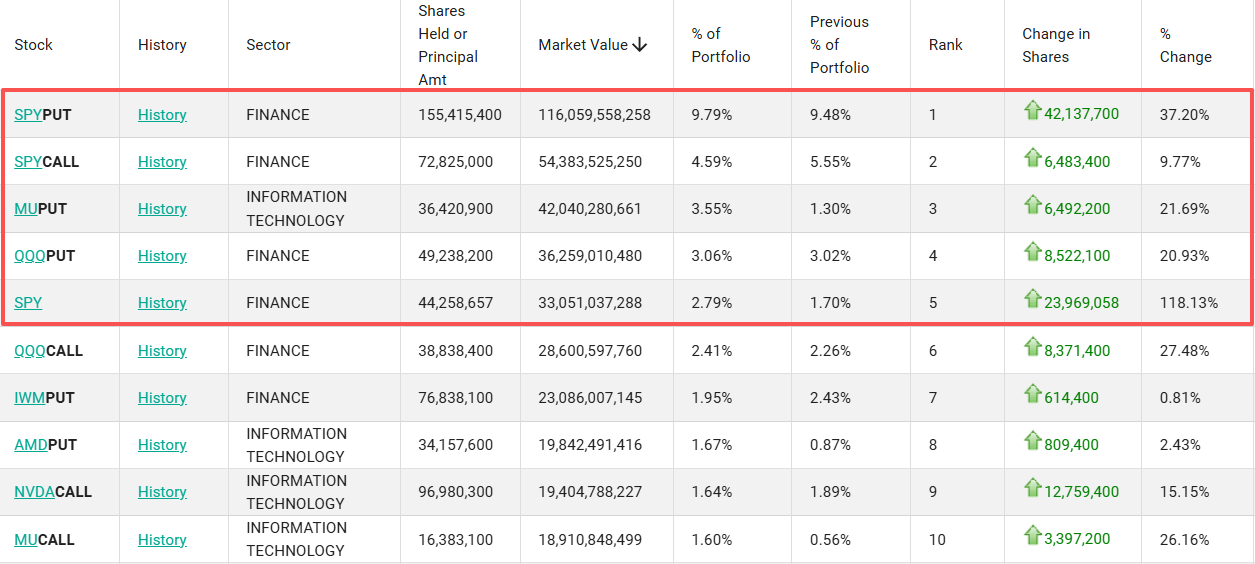
Task: Select percent change 0.81%
Action: coord(1180,398)
